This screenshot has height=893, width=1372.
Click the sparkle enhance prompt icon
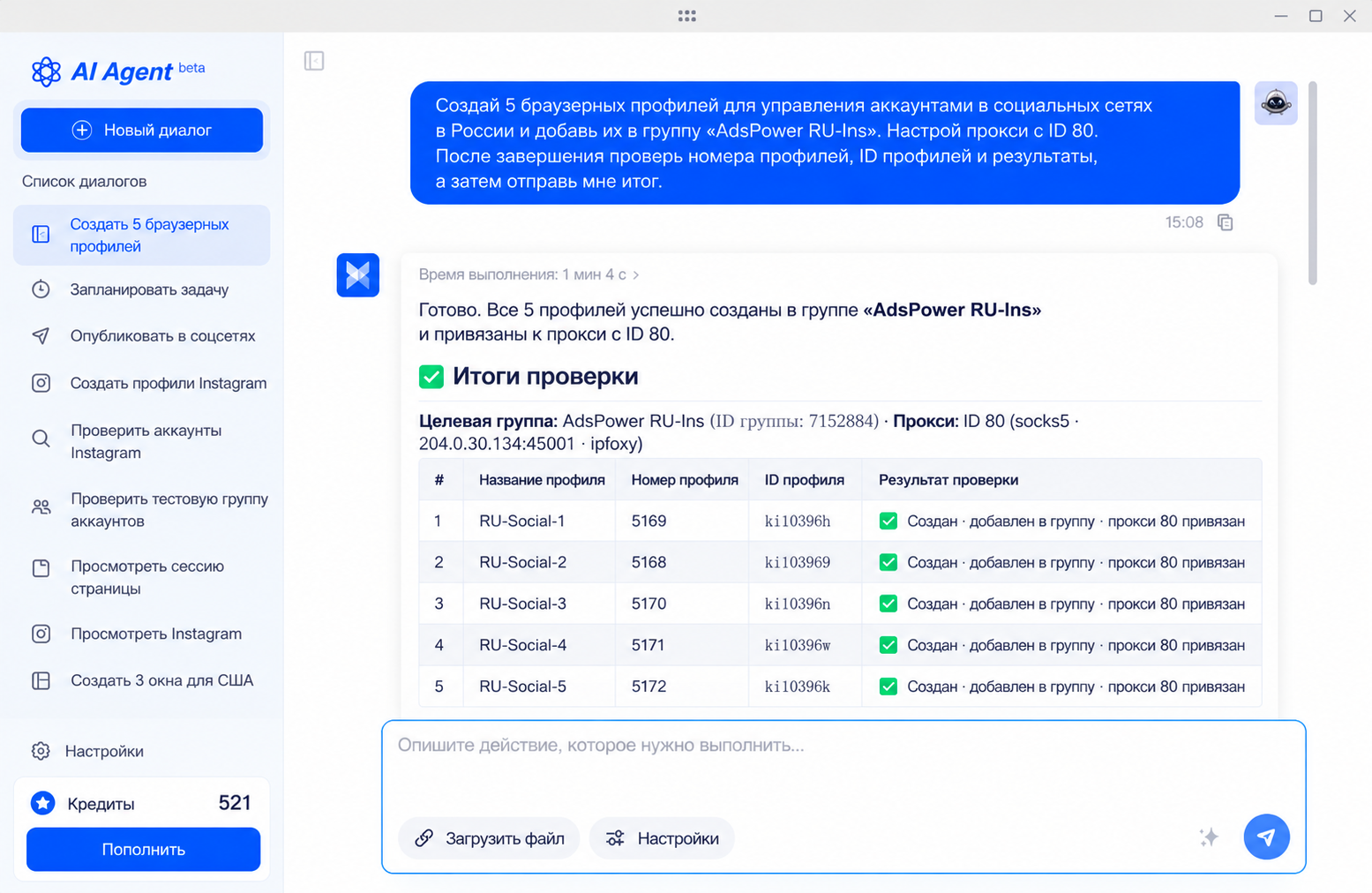[x=1209, y=837]
